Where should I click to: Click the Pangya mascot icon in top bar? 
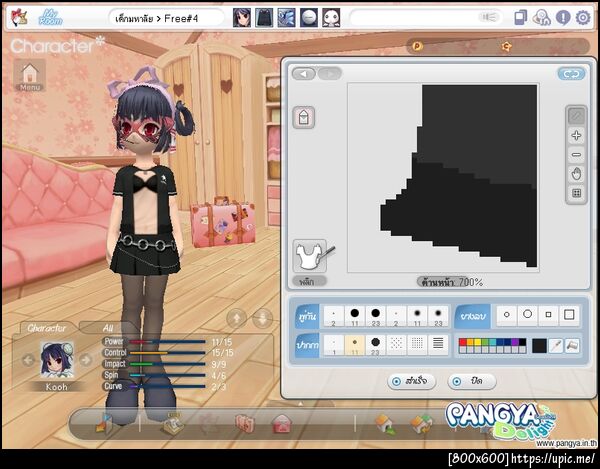(x=19, y=18)
